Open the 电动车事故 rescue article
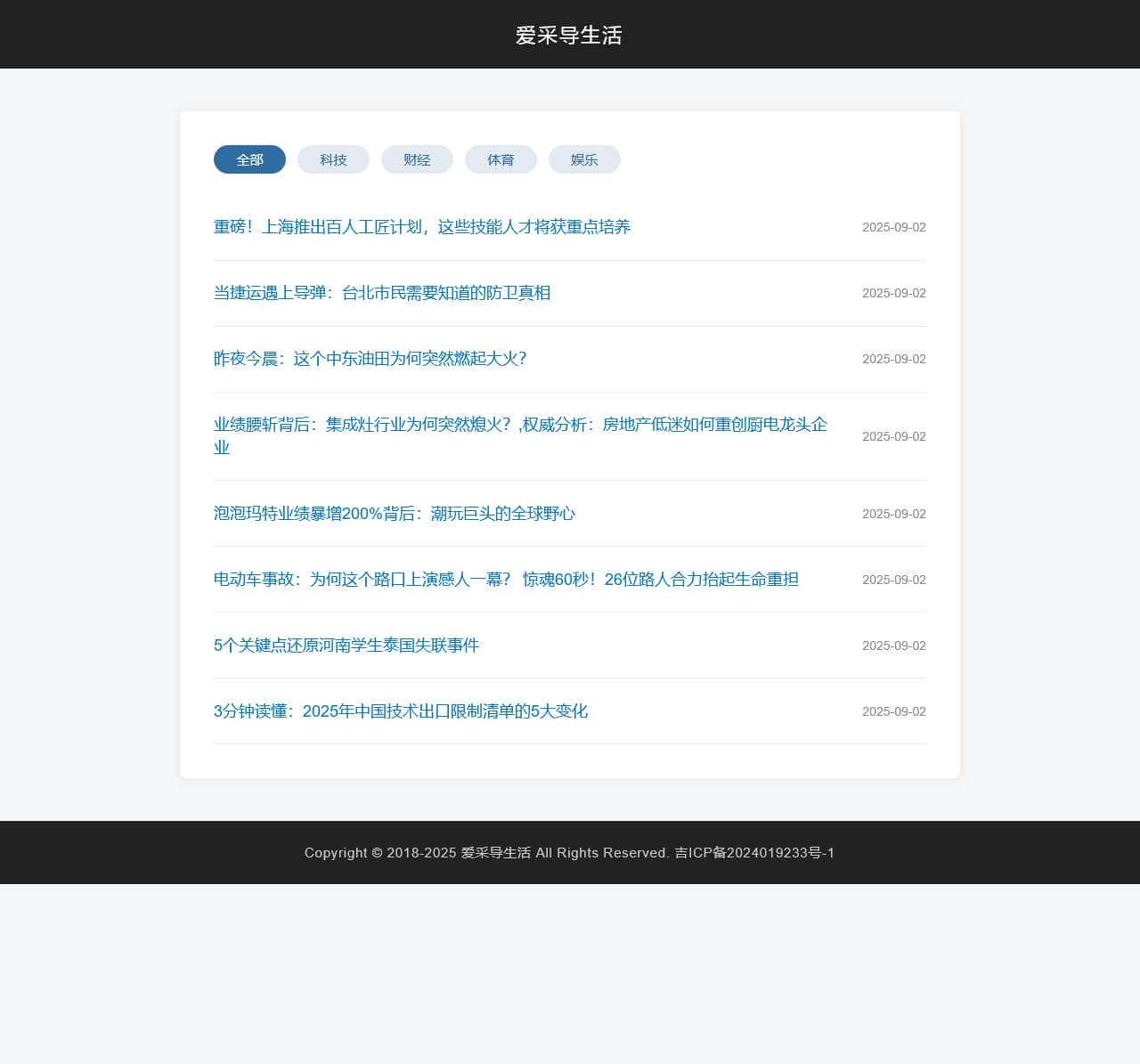1140x1064 pixels. point(506,580)
